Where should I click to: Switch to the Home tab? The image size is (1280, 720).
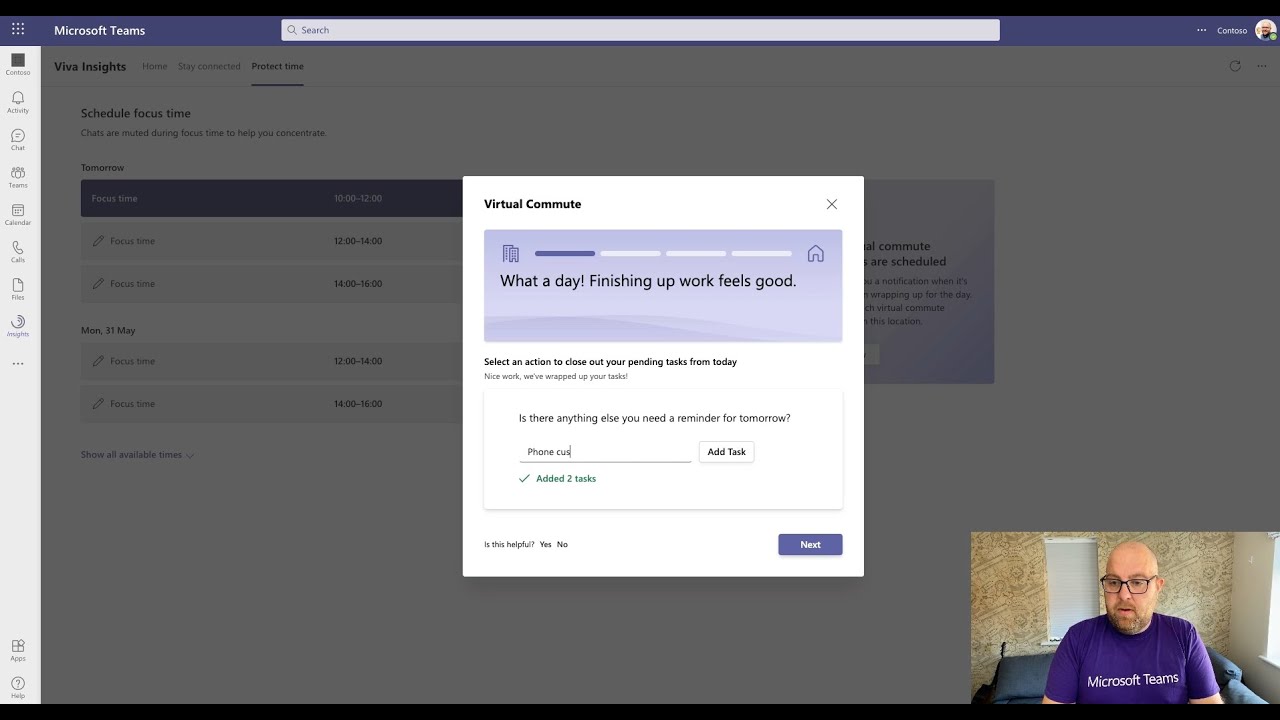tap(154, 66)
